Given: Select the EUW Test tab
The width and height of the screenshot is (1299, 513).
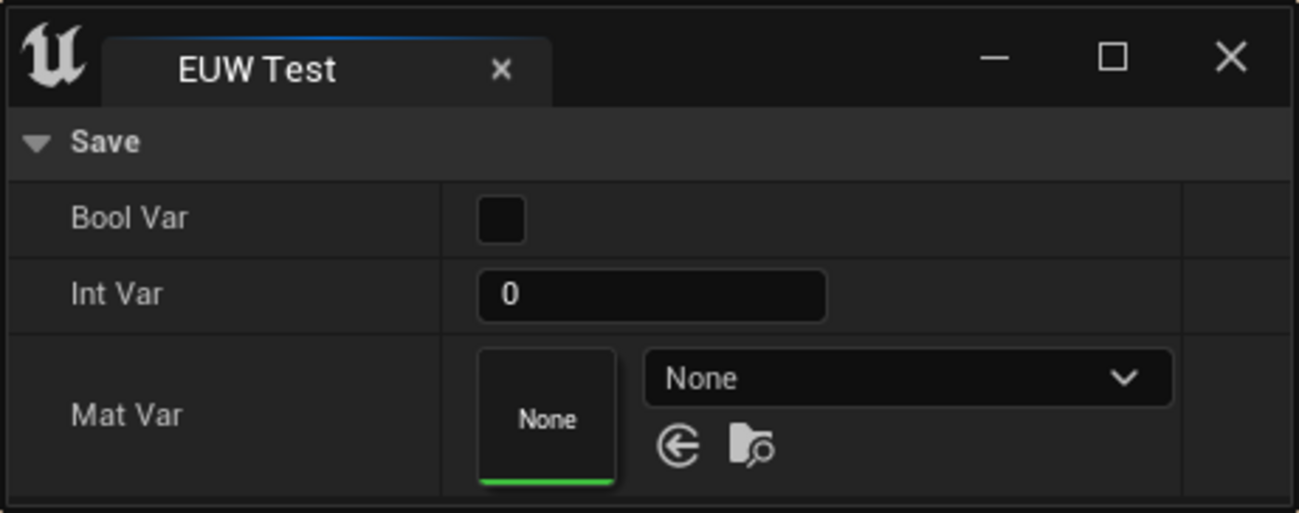Looking at the screenshot, I should (x=257, y=70).
